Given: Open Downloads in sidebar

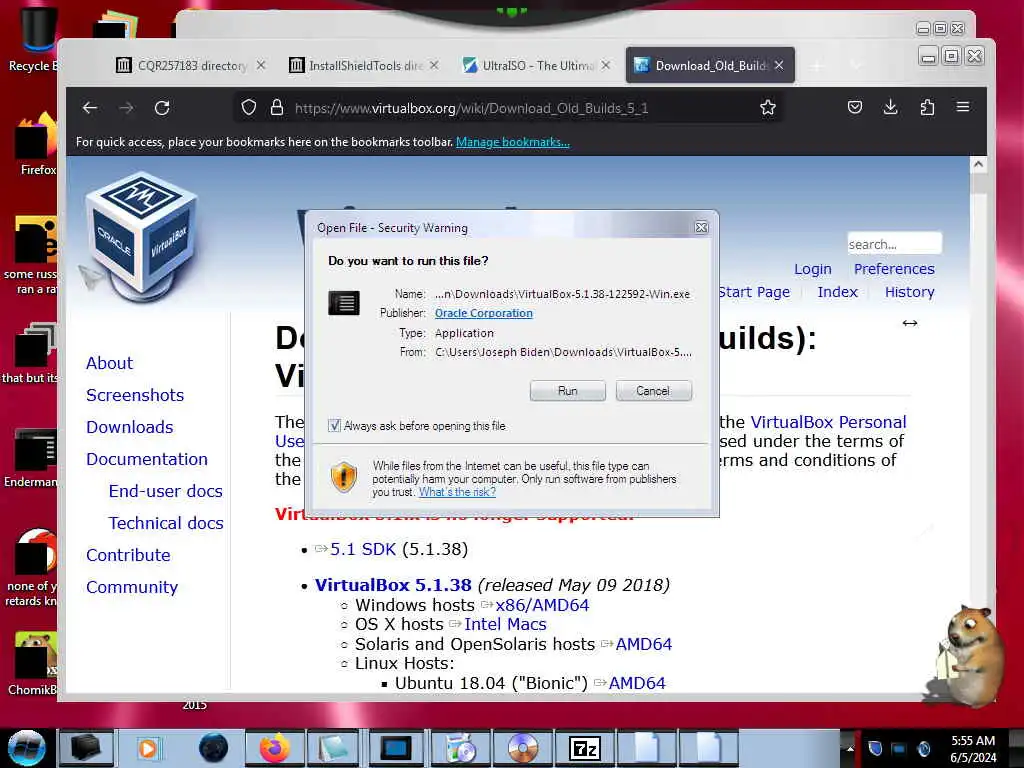Looking at the screenshot, I should click(130, 427).
